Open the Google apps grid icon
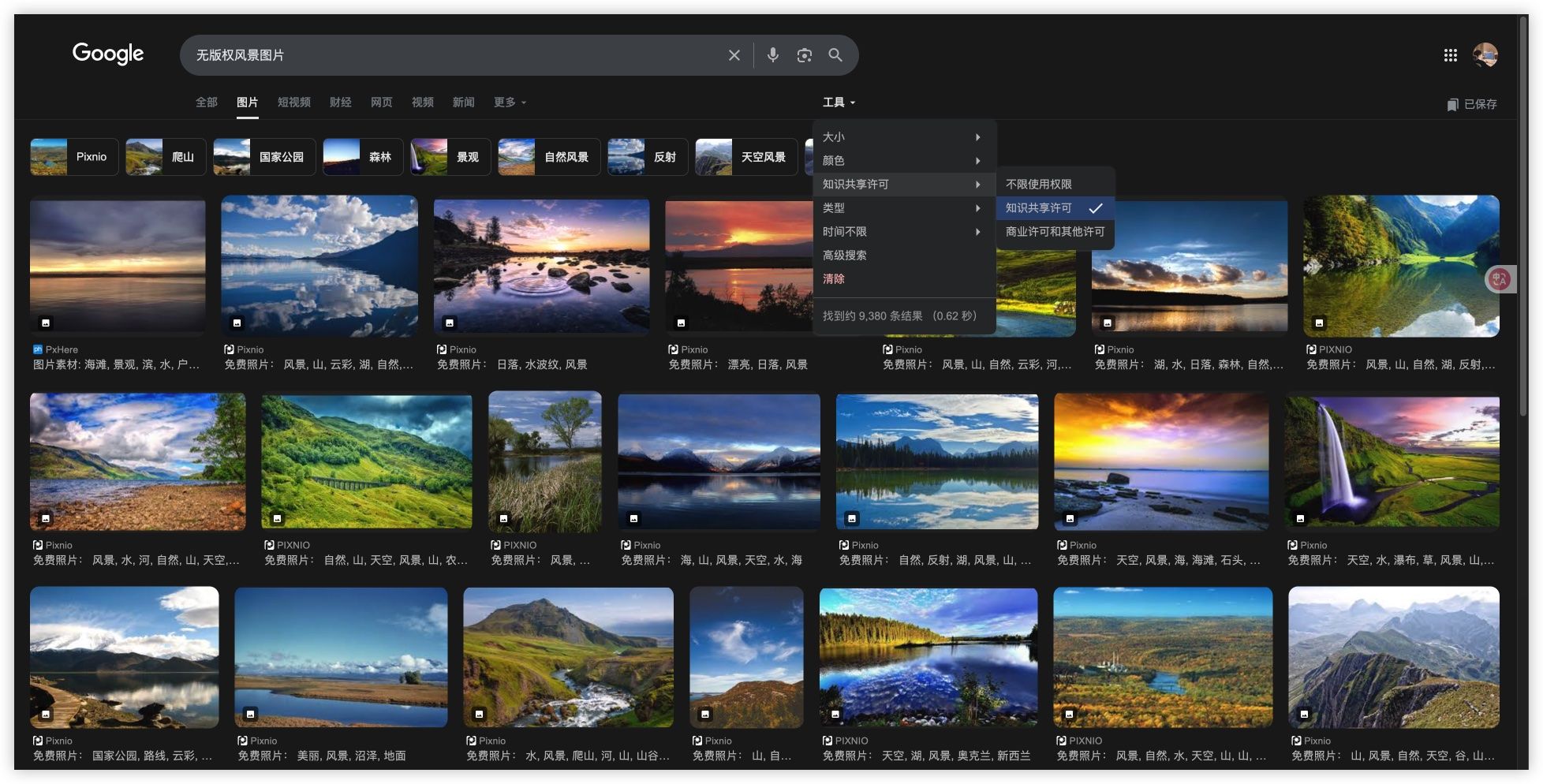The width and height of the screenshot is (1543, 784). 1450,55
